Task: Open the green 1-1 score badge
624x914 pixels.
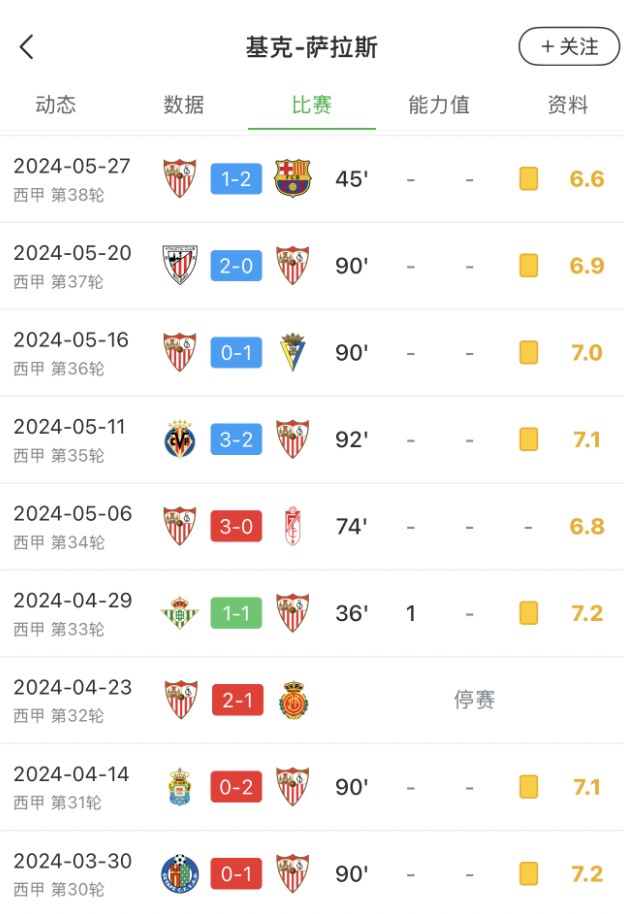Action: tap(236, 613)
